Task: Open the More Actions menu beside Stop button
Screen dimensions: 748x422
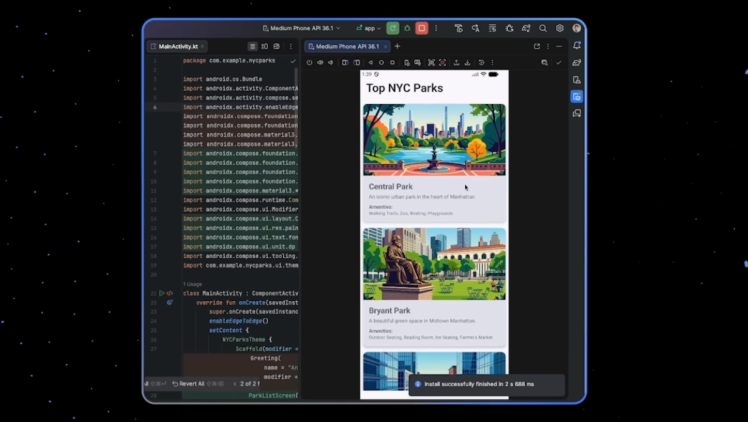Action: click(x=437, y=28)
